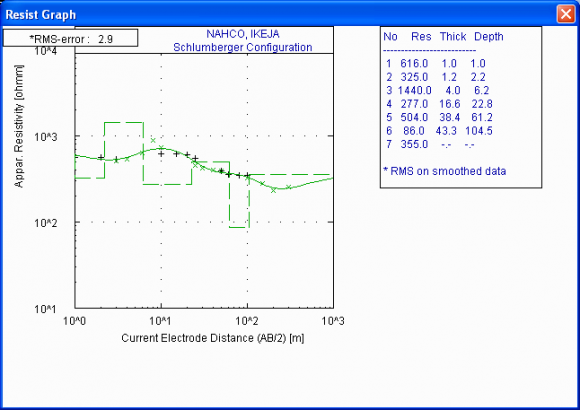Screen dimensions: 580x410
Task: Select resistivity value 86.0 of layer 6
Action: click(414, 131)
